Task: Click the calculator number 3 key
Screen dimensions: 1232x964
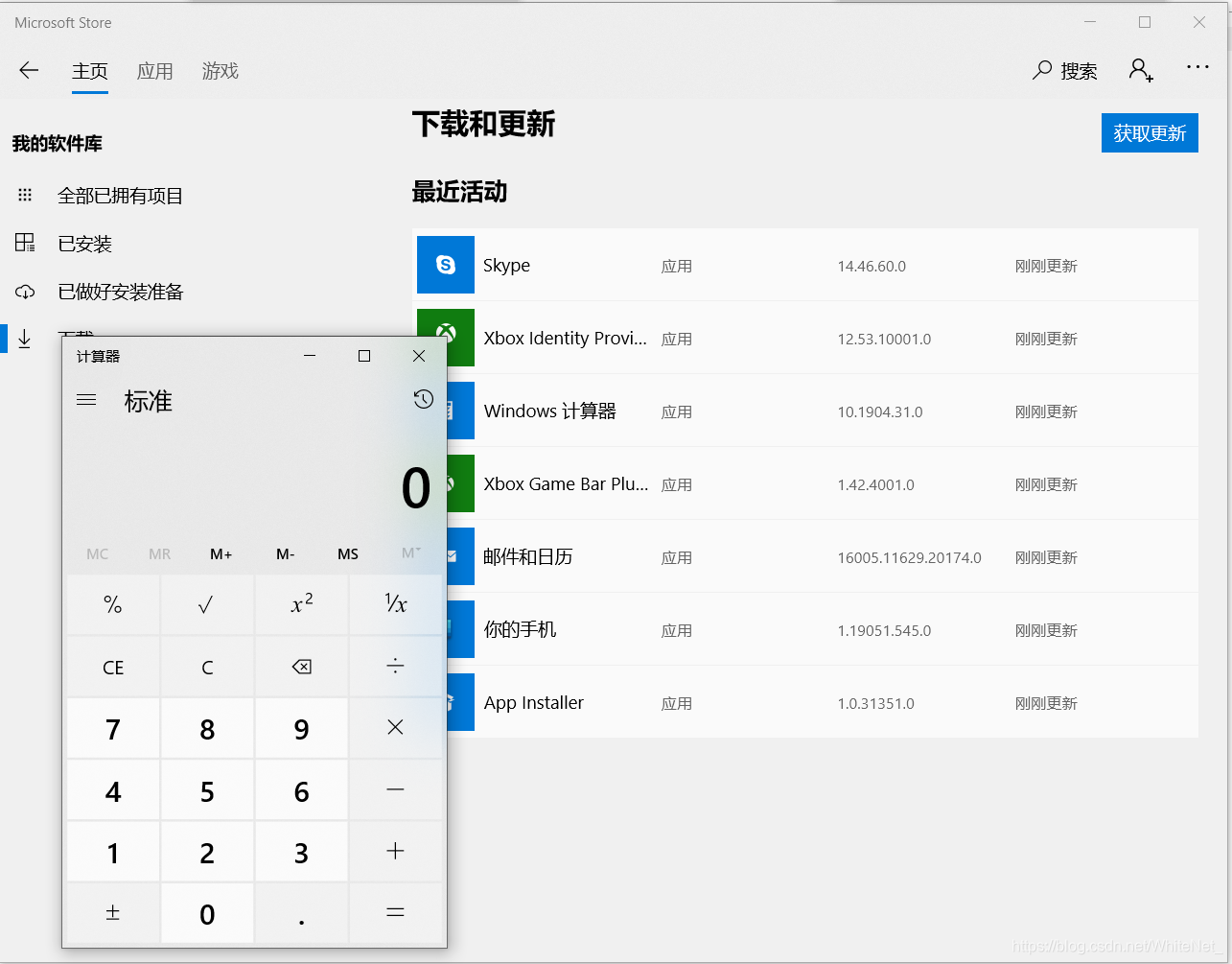Action: pyautogui.click(x=301, y=853)
